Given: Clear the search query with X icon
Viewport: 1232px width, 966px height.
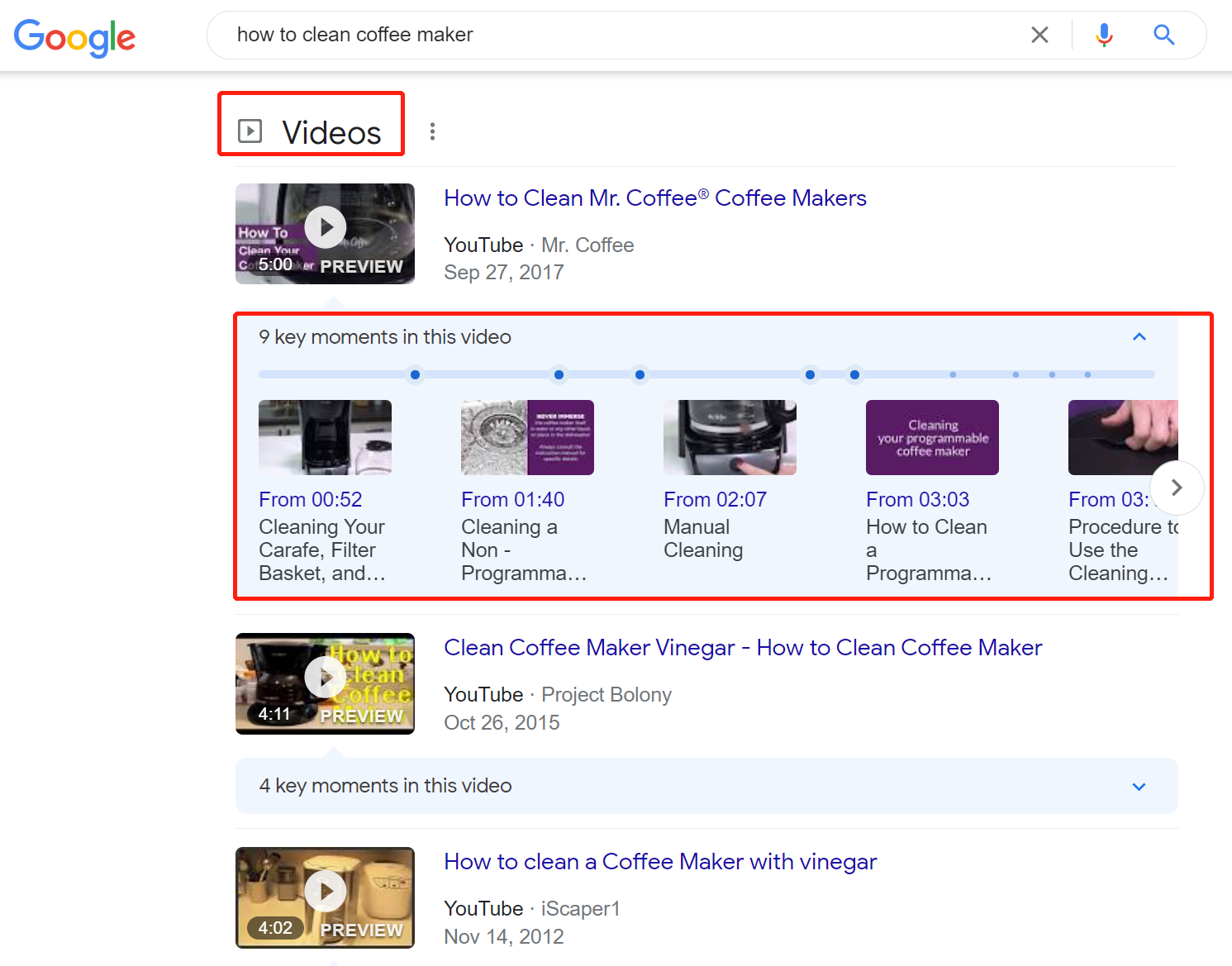Looking at the screenshot, I should 1039,35.
